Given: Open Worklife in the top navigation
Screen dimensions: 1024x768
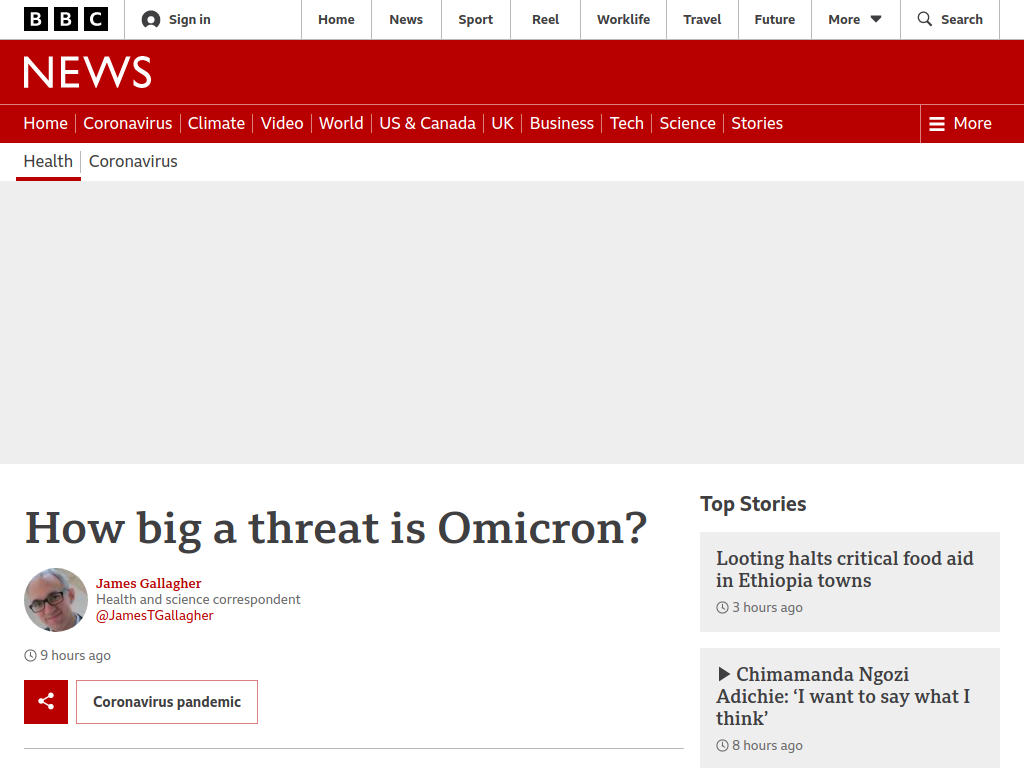Looking at the screenshot, I should [623, 20].
